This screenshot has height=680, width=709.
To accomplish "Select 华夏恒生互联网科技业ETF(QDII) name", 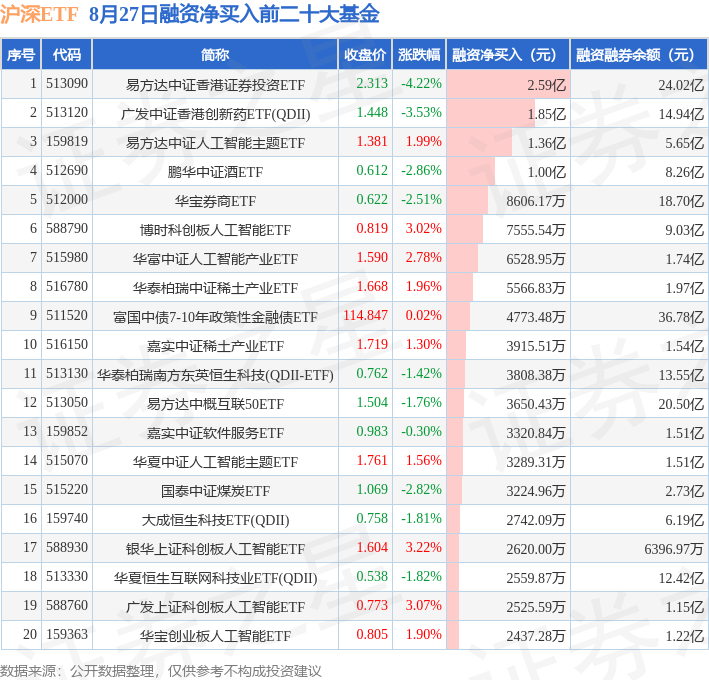I will 215,578.
